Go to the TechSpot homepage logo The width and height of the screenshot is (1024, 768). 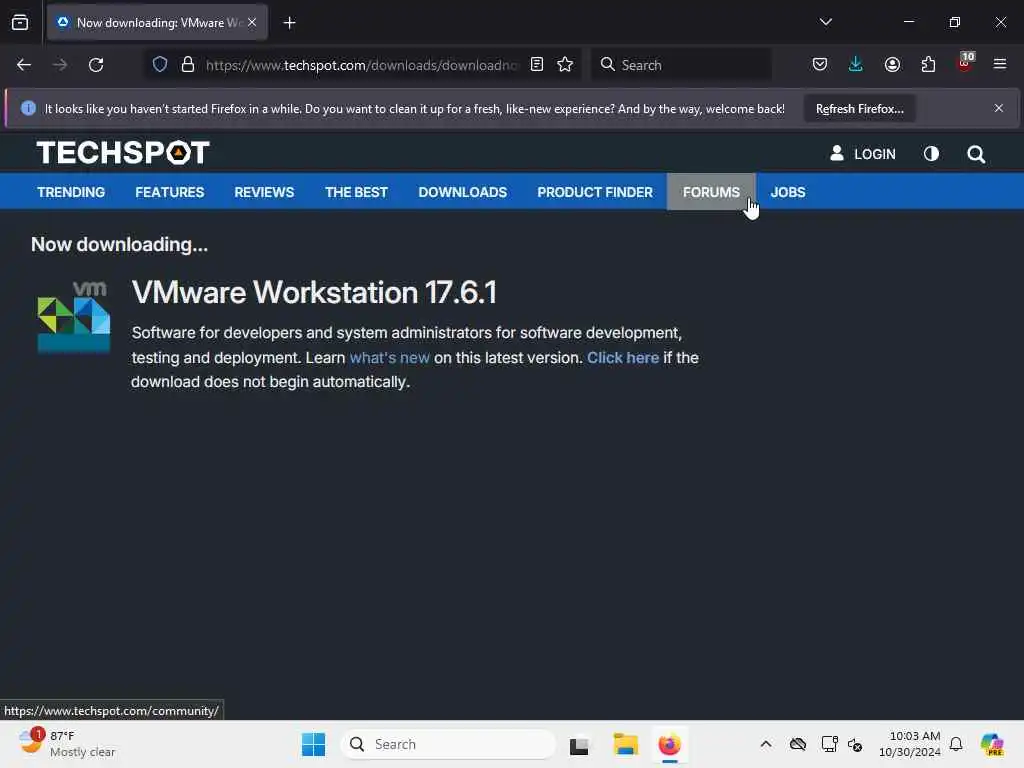pyautogui.click(x=123, y=153)
